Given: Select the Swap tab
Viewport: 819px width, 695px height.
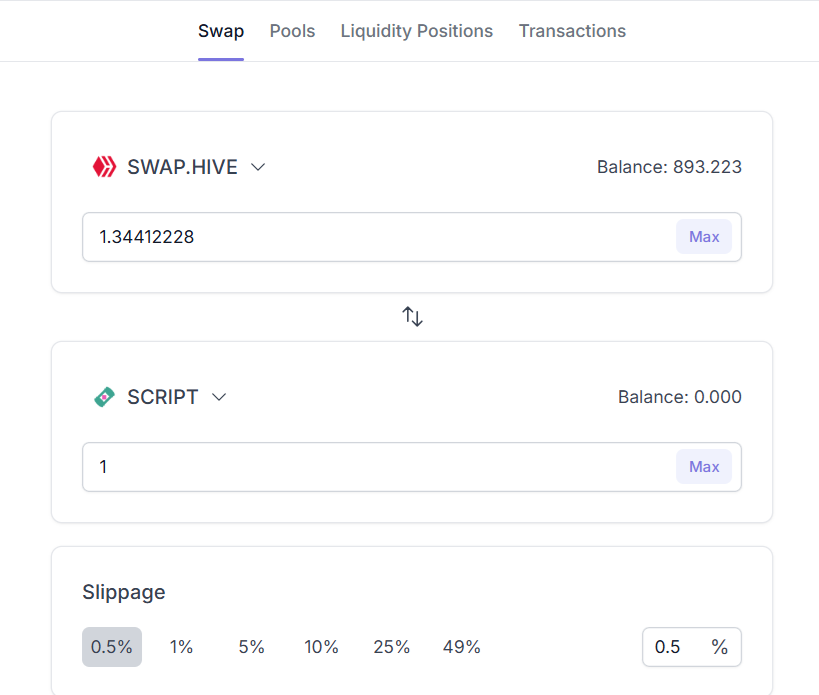Looking at the screenshot, I should (221, 31).
